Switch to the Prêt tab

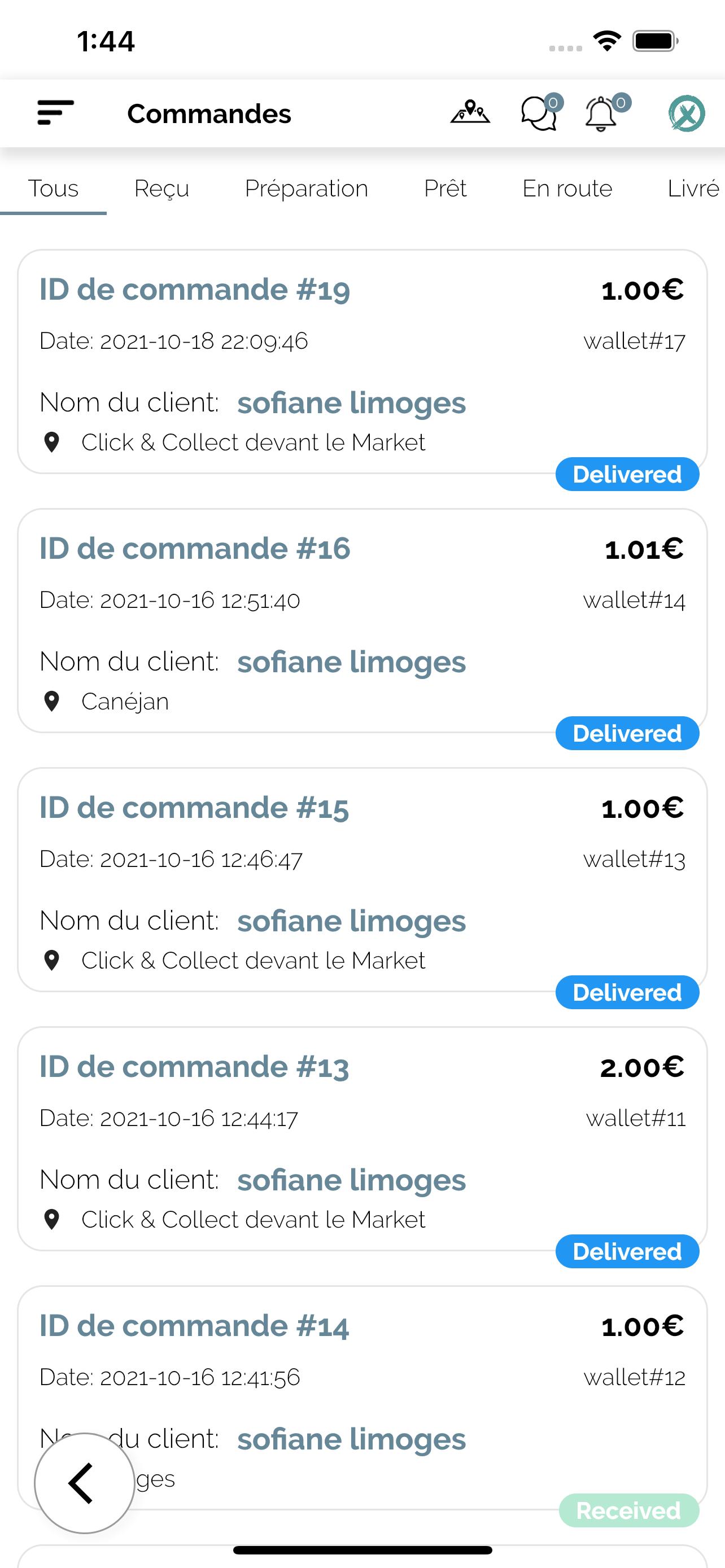(x=445, y=189)
